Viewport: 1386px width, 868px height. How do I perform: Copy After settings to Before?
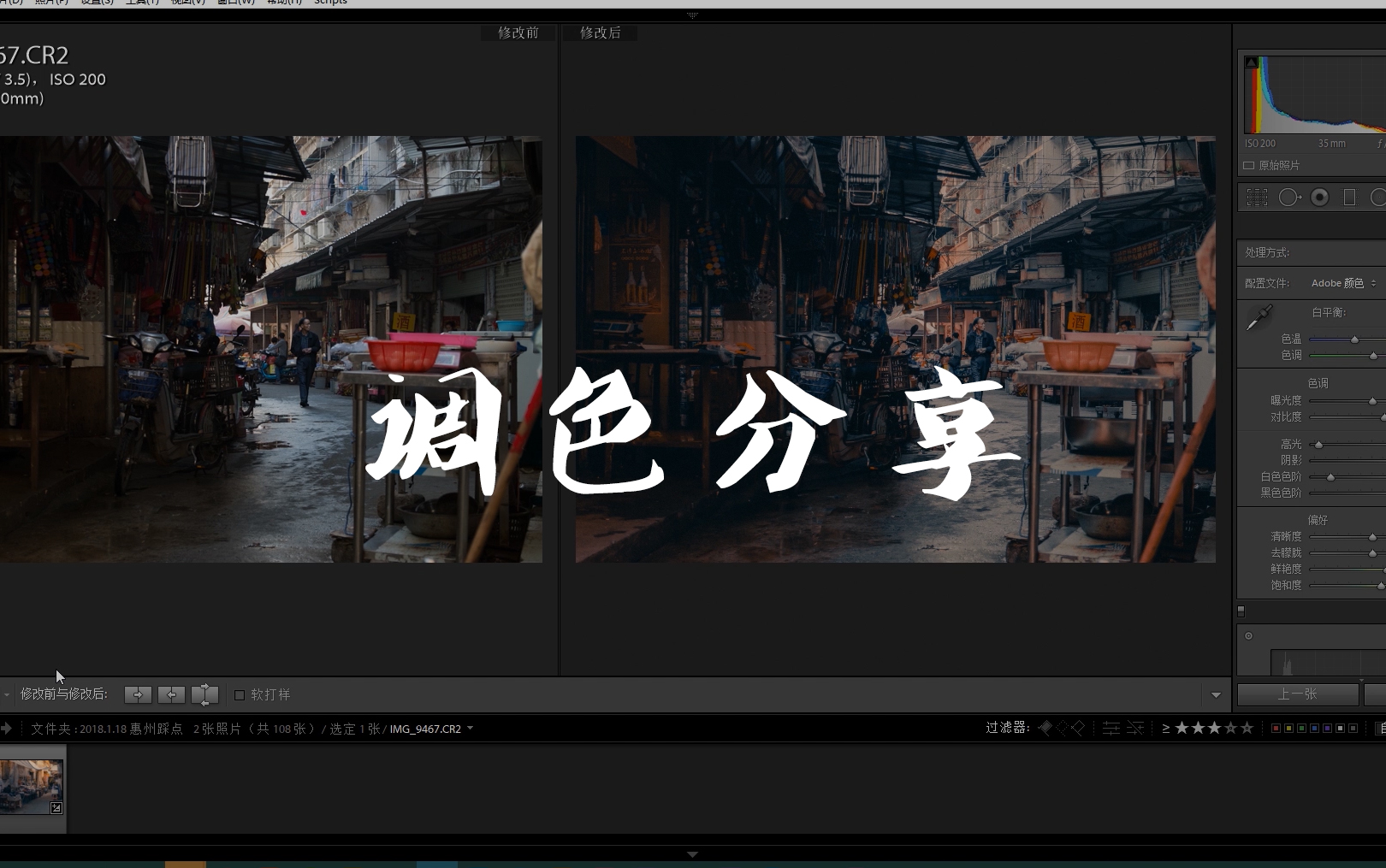click(171, 694)
